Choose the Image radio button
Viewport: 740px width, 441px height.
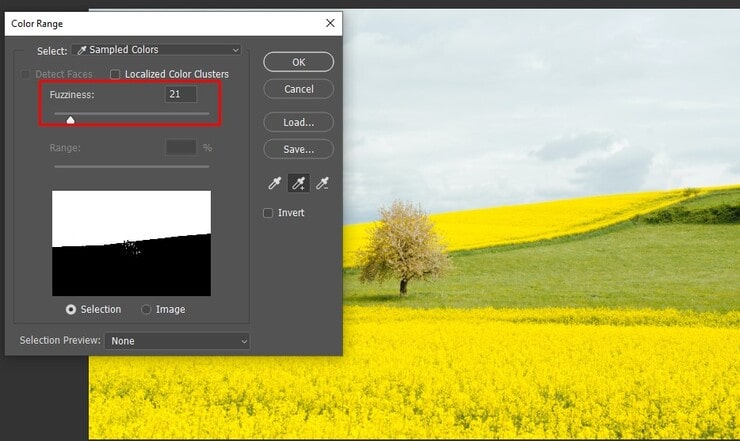click(x=146, y=309)
